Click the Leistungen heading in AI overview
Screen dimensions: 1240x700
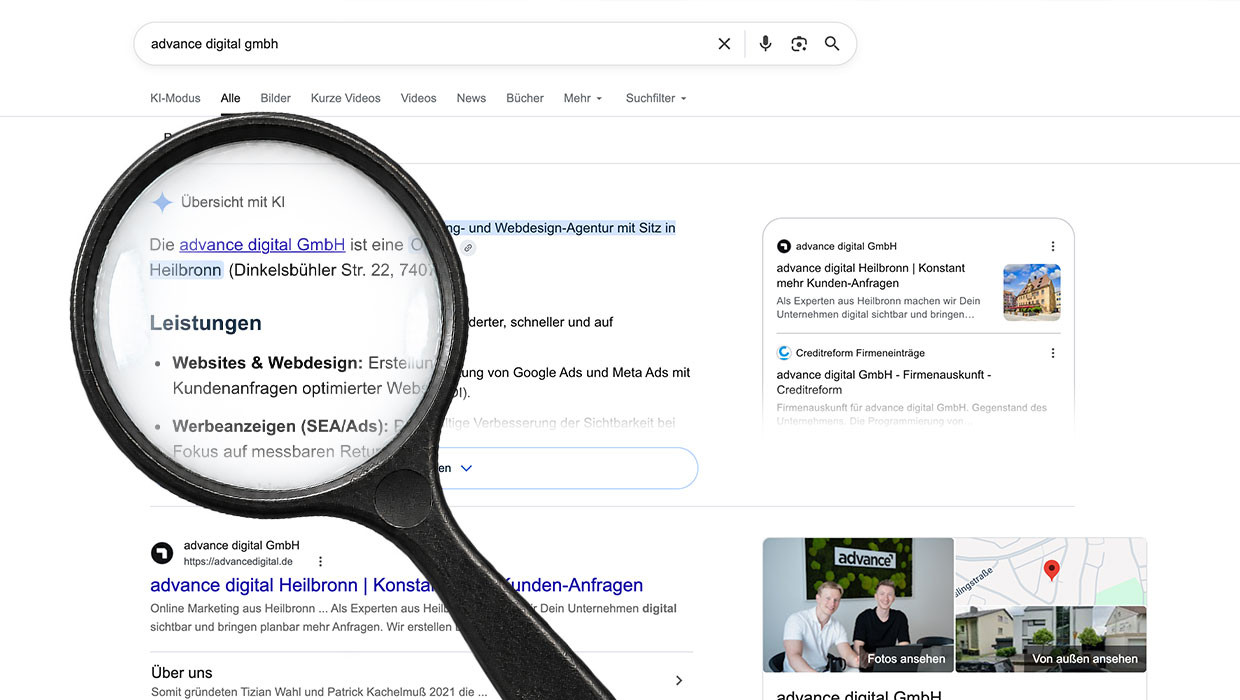coord(206,323)
